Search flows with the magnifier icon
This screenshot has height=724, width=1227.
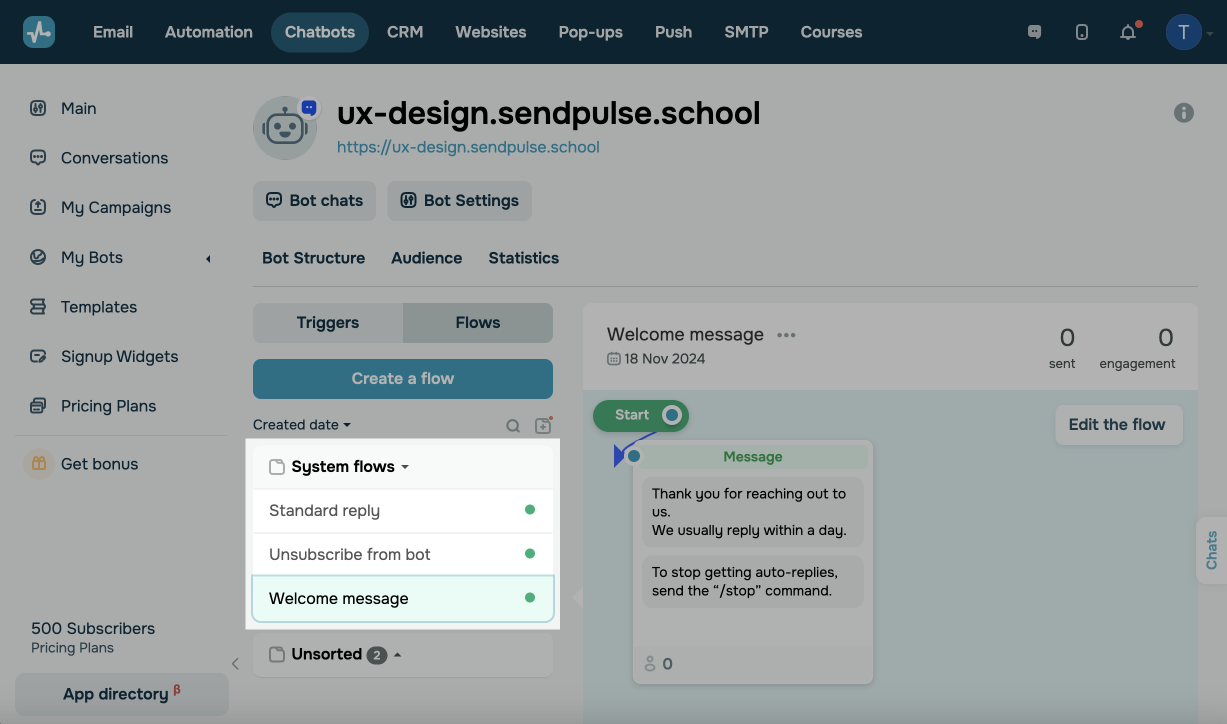(x=513, y=426)
